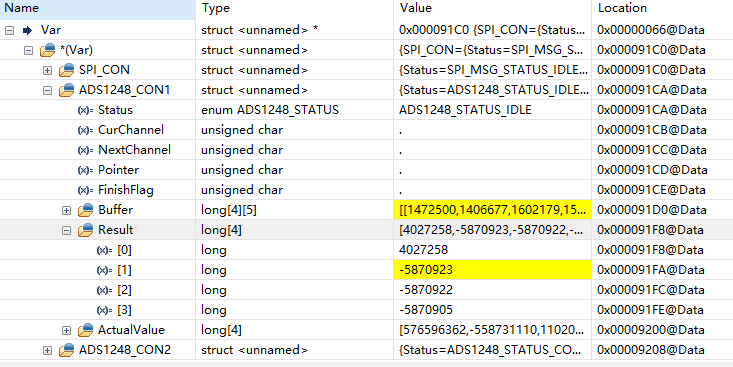Click the Location column header
The height and width of the screenshot is (367, 733).
(662, 8)
